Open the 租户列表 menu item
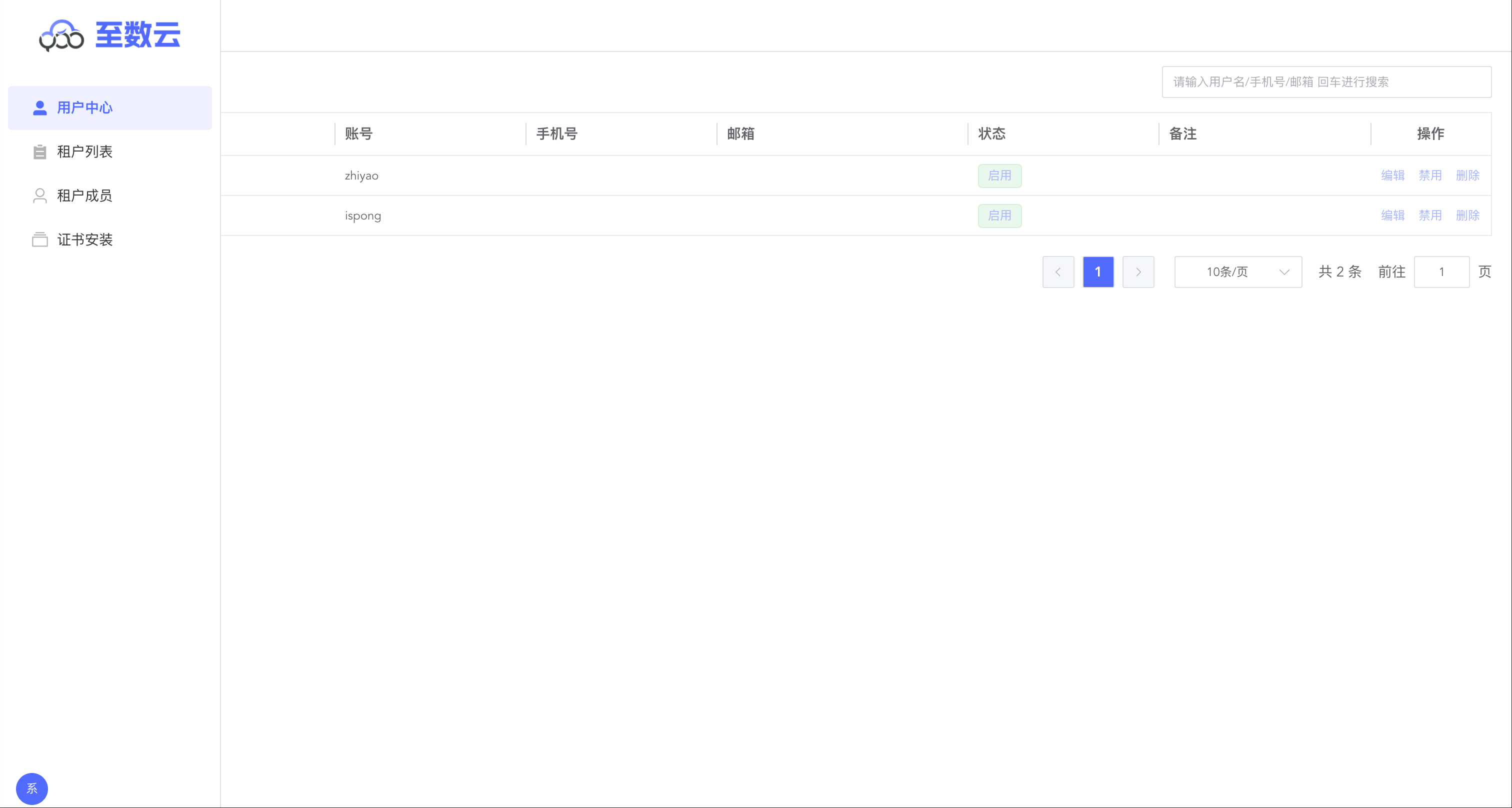This screenshot has height=808, width=1512. coord(84,152)
